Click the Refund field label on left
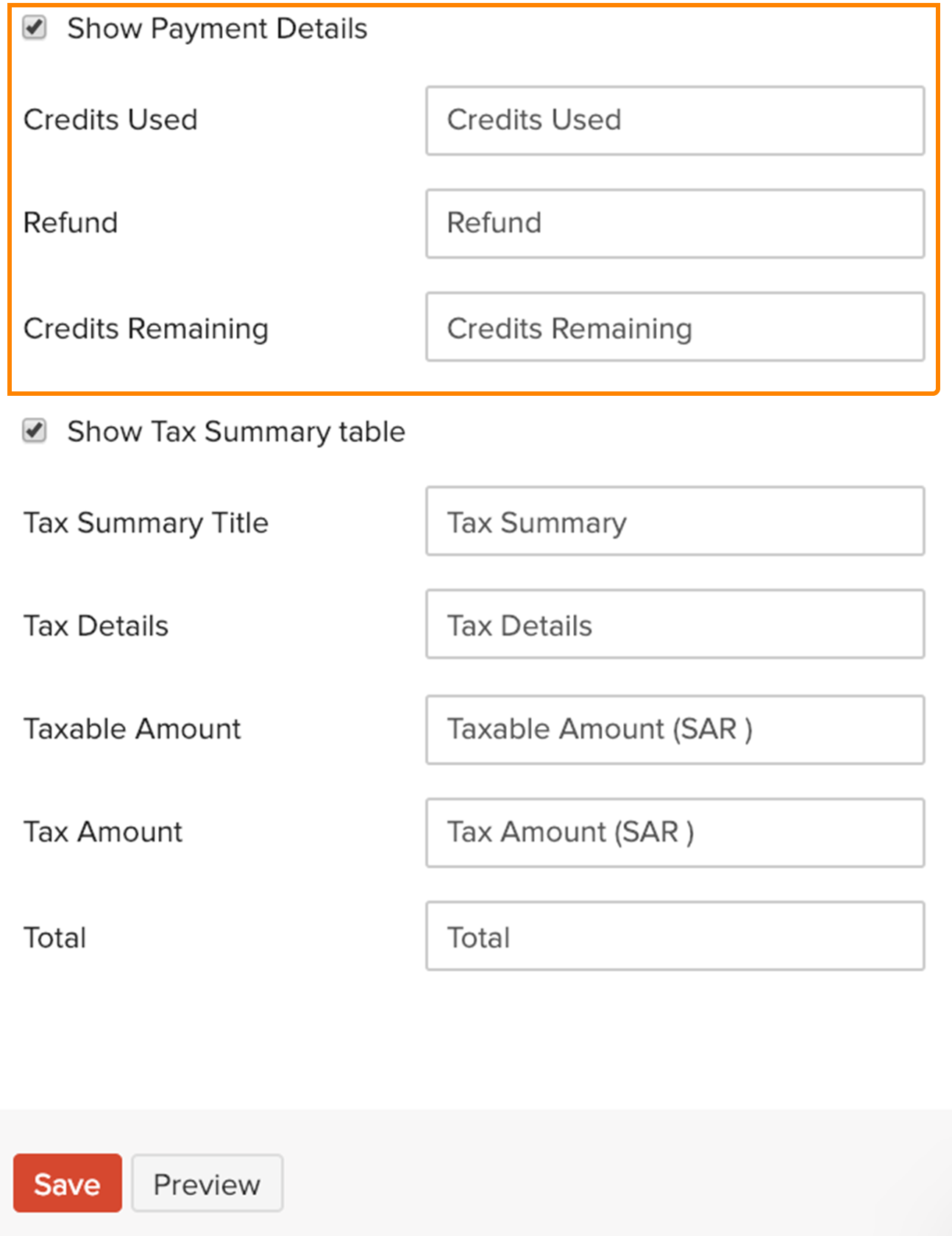This screenshot has height=1236, width=952. (71, 223)
